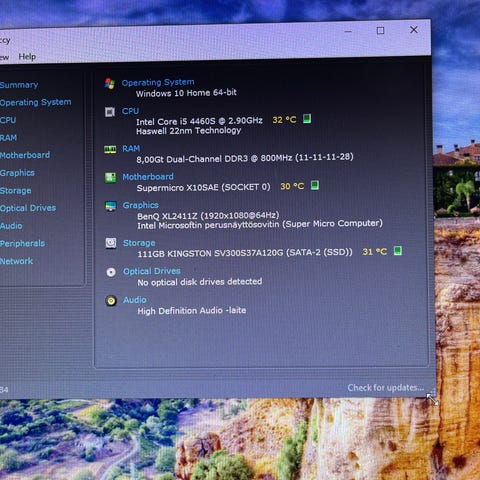
Task: Select Graphics in the sidebar
Action: [17, 173]
